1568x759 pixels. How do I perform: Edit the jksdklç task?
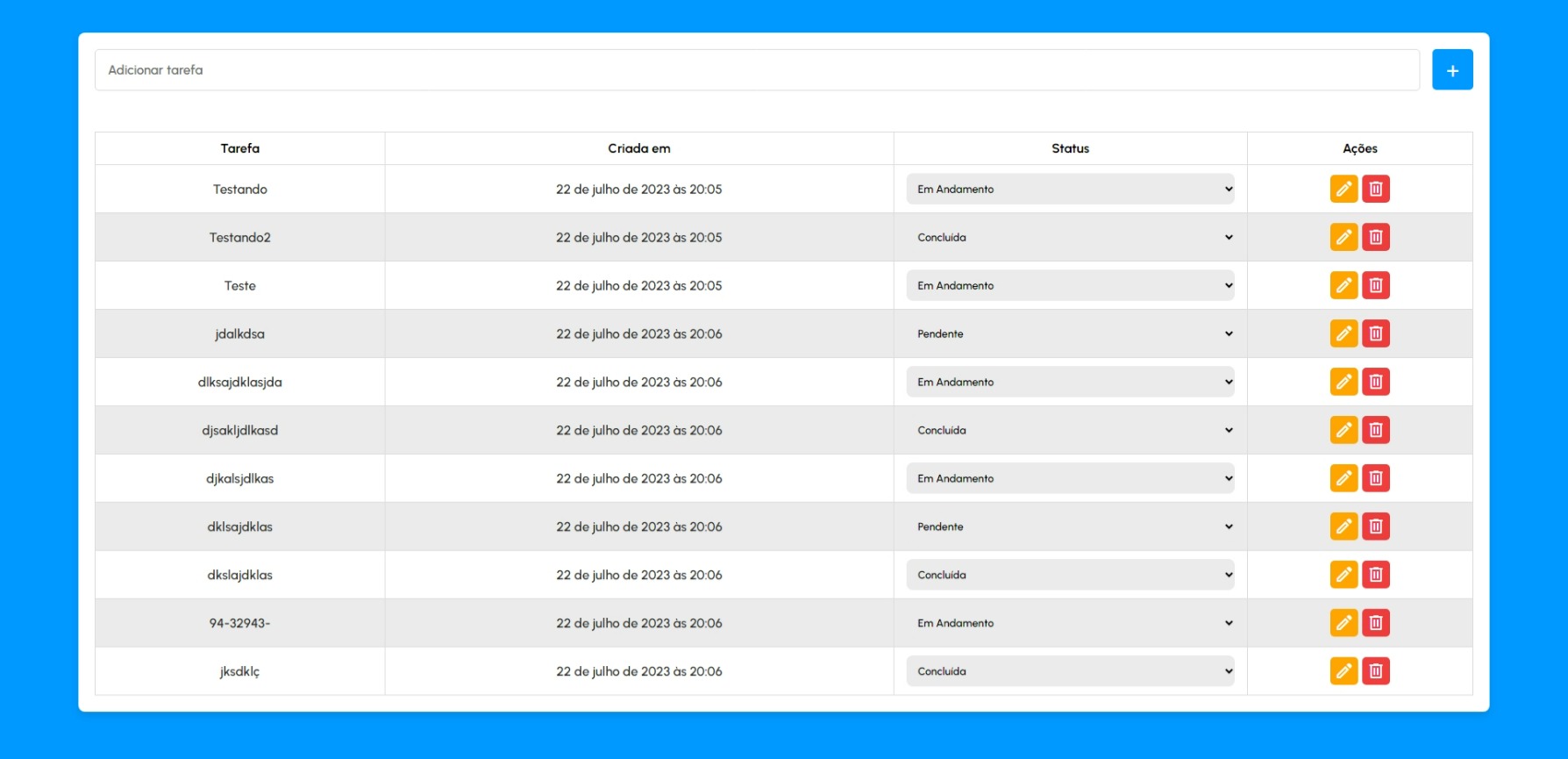click(x=1343, y=671)
